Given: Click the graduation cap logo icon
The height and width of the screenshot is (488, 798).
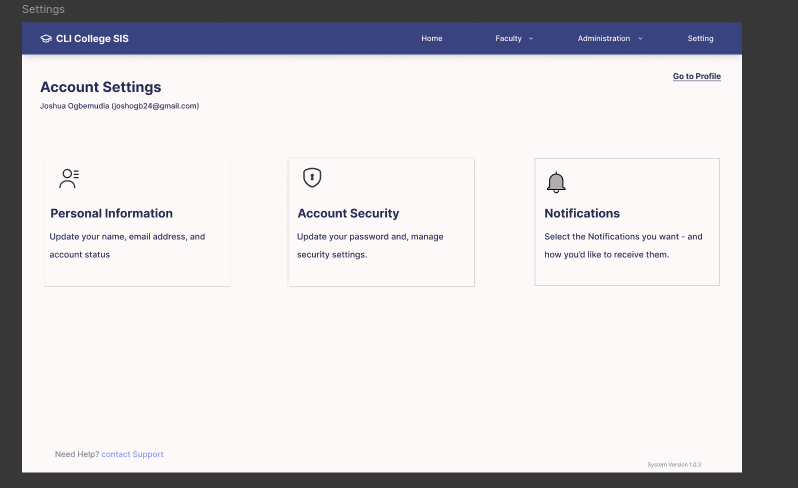Looking at the screenshot, I should coord(46,39).
